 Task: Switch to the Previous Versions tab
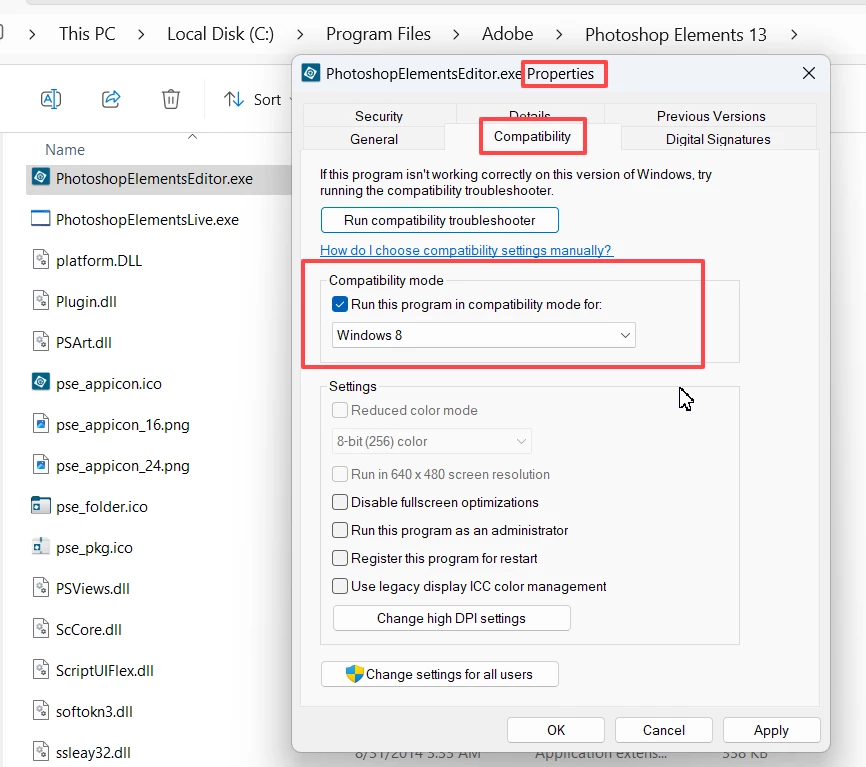711,116
